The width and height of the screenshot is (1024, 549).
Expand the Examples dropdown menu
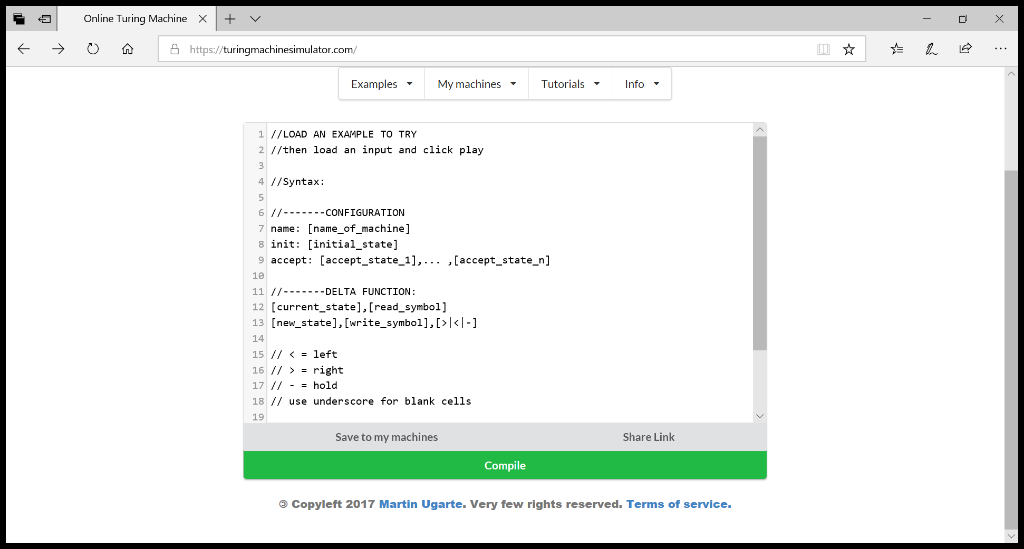coord(381,84)
